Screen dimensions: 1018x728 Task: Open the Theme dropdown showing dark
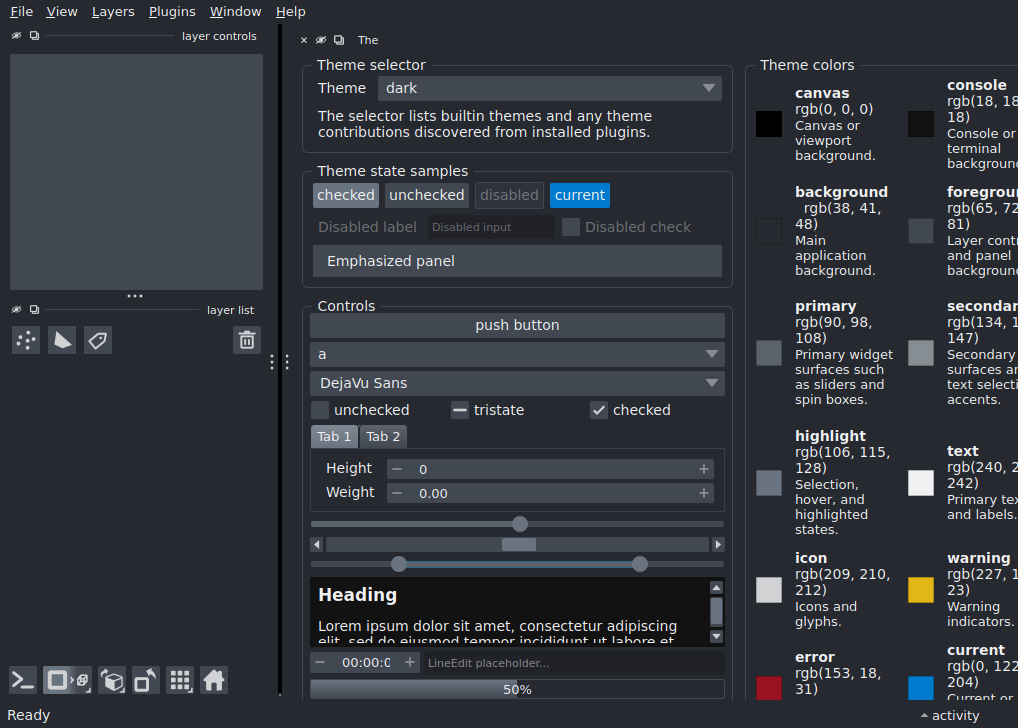pos(549,88)
